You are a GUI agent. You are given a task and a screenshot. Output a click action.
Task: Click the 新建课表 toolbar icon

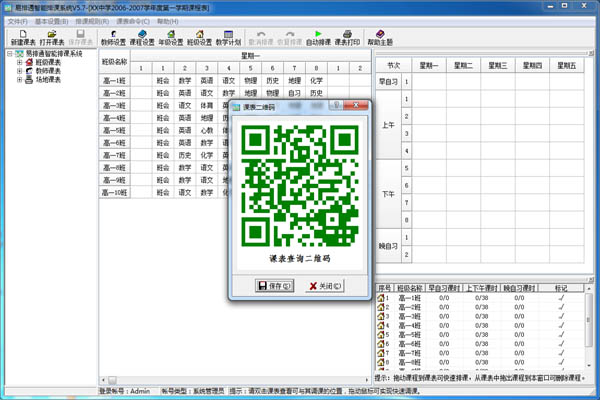click(x=23, y=38)
